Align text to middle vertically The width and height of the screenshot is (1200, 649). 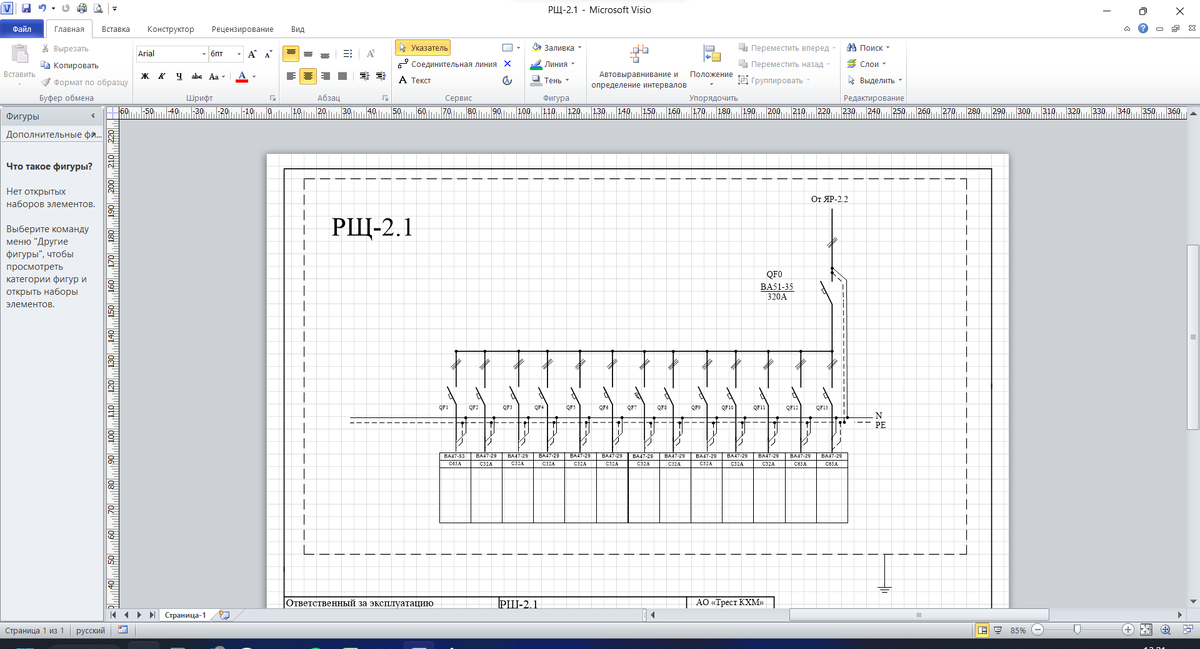309,53
